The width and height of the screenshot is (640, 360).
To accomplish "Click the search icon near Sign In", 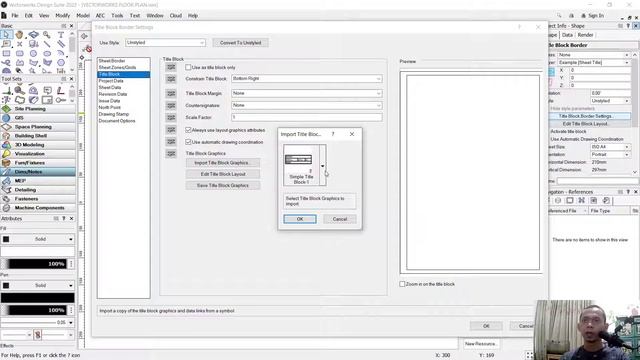I will coord(559,16).
